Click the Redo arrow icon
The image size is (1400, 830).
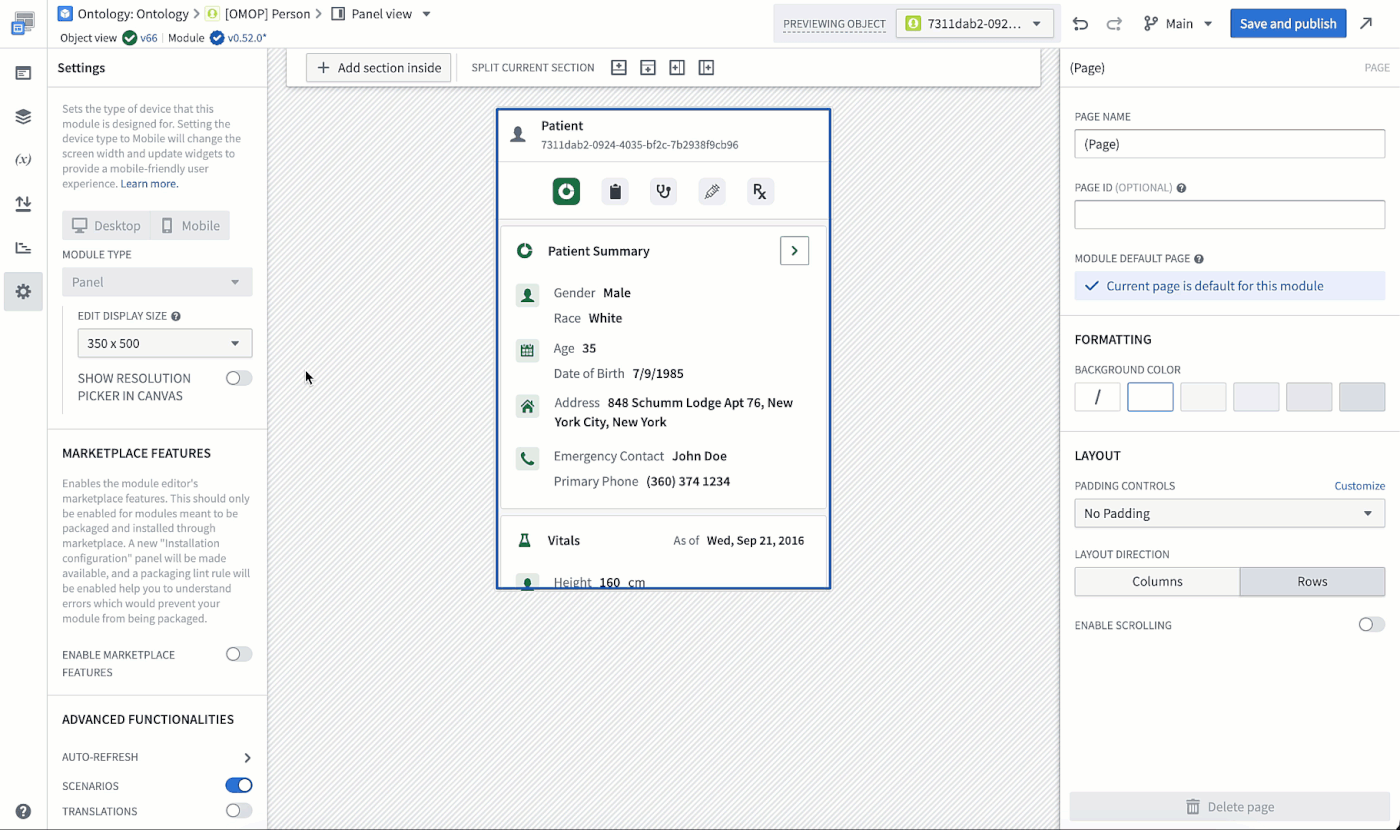[x=1114, y=24]
